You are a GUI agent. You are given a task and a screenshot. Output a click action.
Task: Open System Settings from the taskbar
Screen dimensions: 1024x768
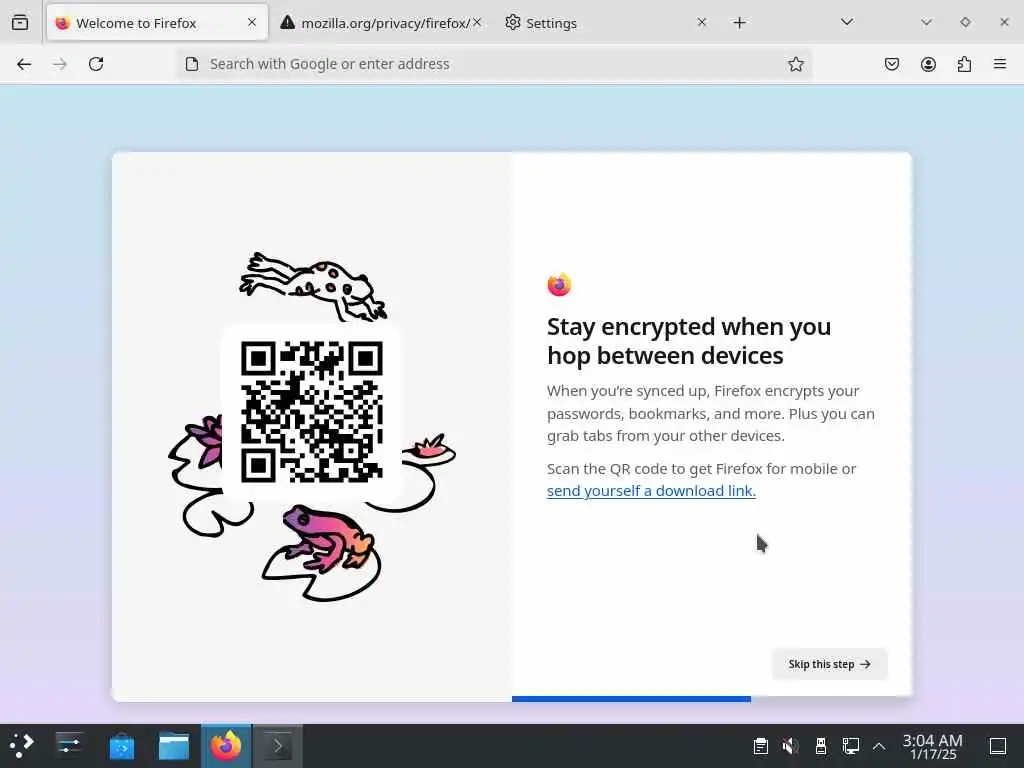click(69, 746)
